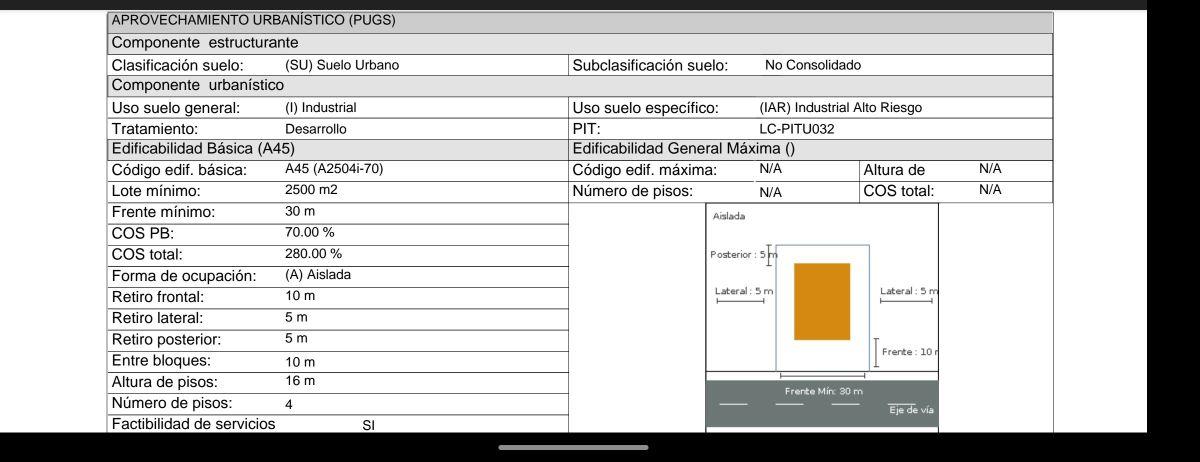
Task: Click the N/A value beside 'Altura de'
Action: point(990,169)
